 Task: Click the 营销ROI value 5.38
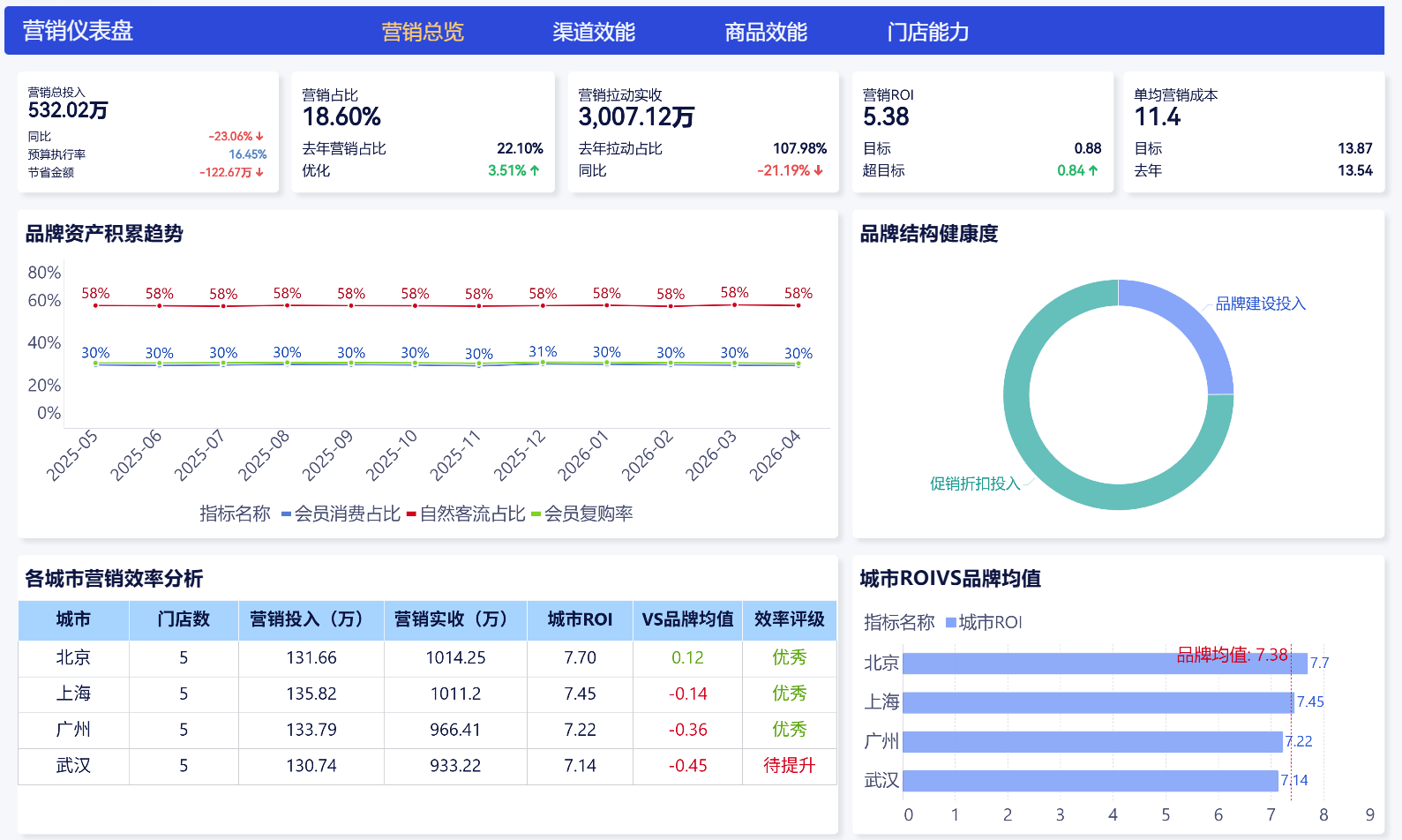tap(886, 116)
